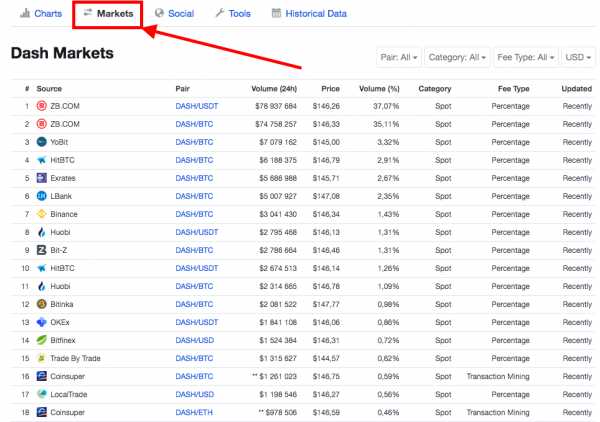The width and height of the screenshot is (600, 422).
Task: Change currency with USD dropdown
Action: [x=578, y=57]
